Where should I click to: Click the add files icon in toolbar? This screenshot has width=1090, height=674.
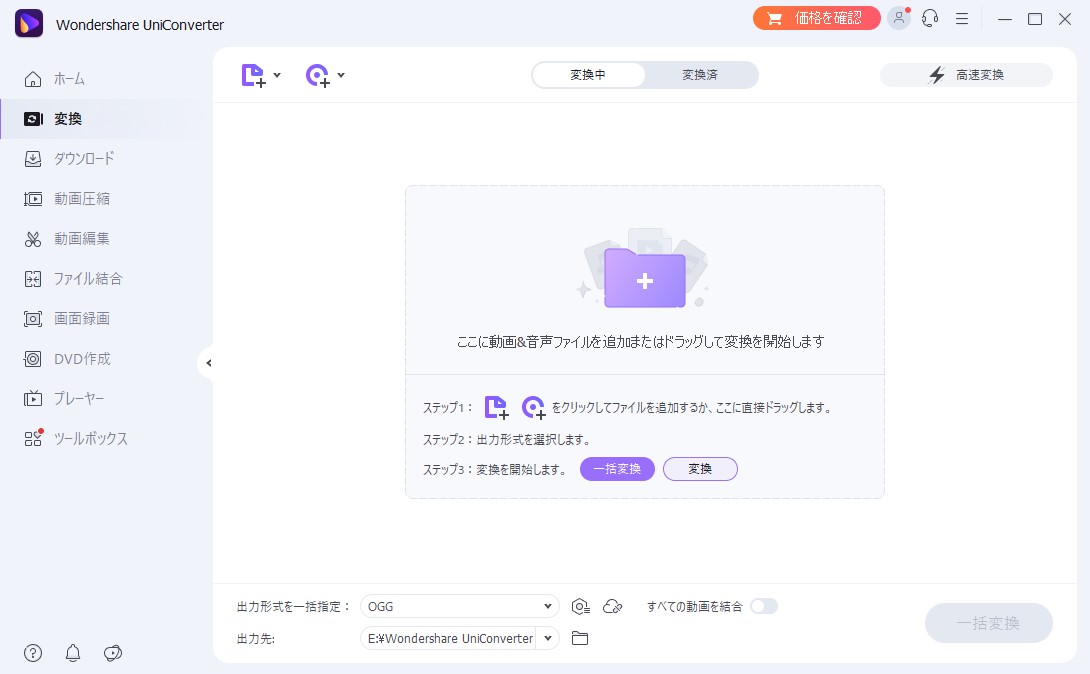[253, 74]
